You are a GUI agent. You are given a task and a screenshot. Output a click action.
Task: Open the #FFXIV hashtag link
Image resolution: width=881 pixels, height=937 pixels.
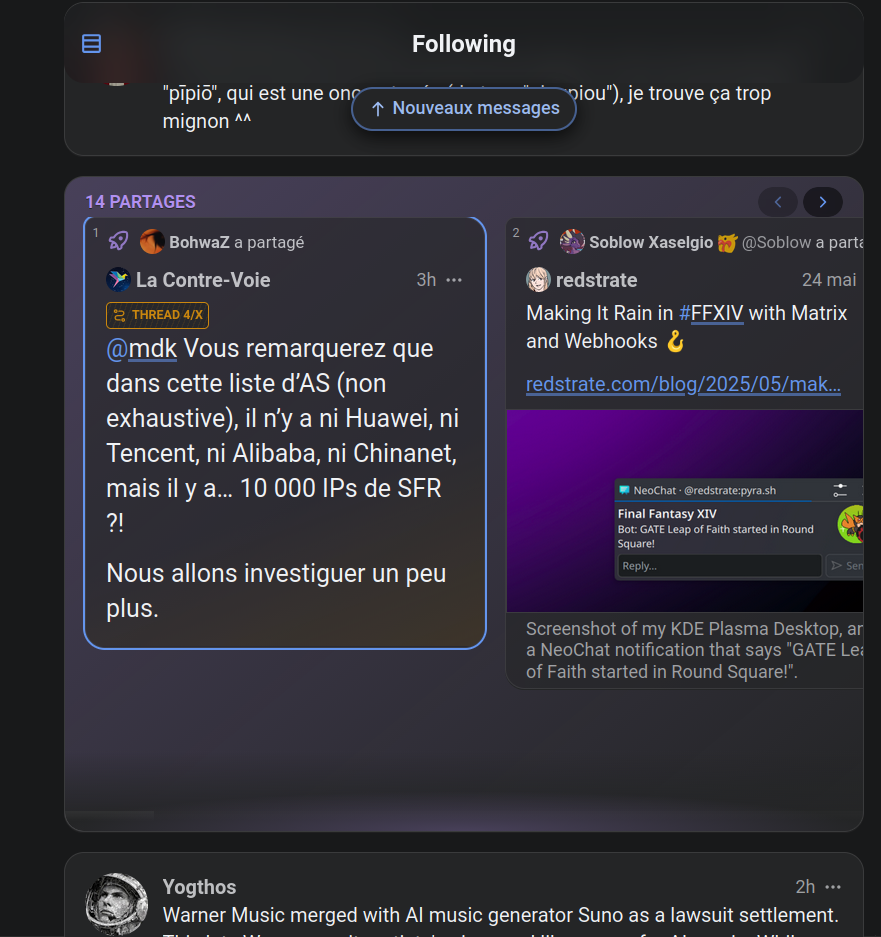(x=711, y=313)
